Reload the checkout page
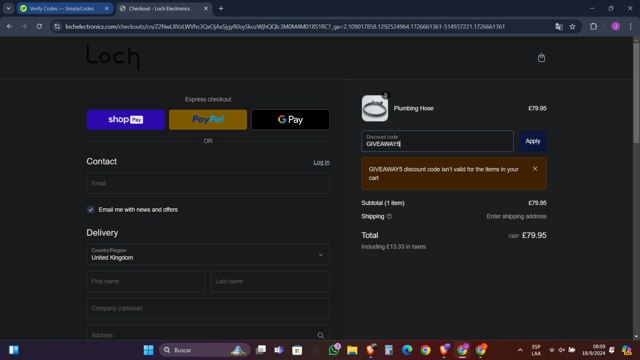The width and height of the screenshot is (640, 360). (39, 27)
